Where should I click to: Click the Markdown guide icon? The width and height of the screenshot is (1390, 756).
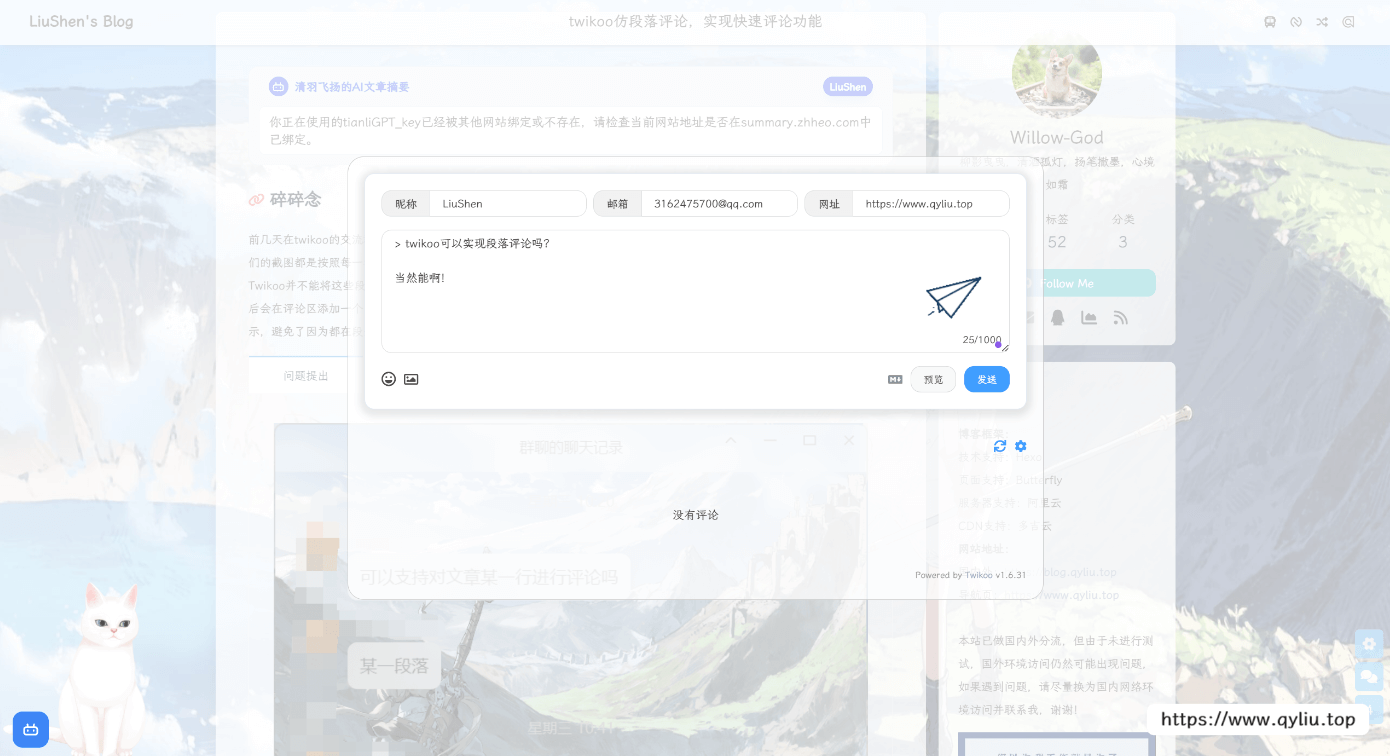pos(895,379)
